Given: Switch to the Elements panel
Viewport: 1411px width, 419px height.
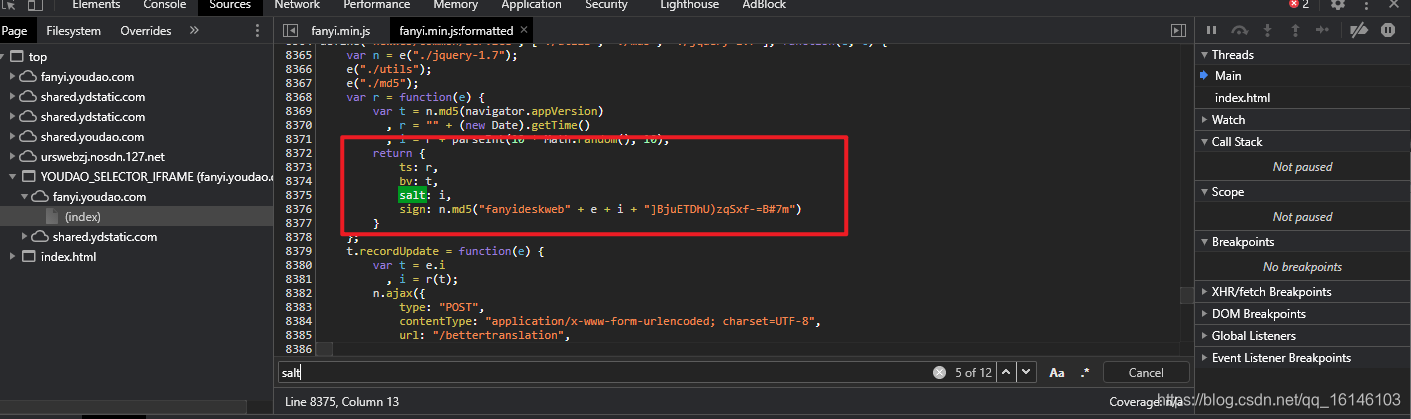Looking at the screenshot, I should pos(97,5).
